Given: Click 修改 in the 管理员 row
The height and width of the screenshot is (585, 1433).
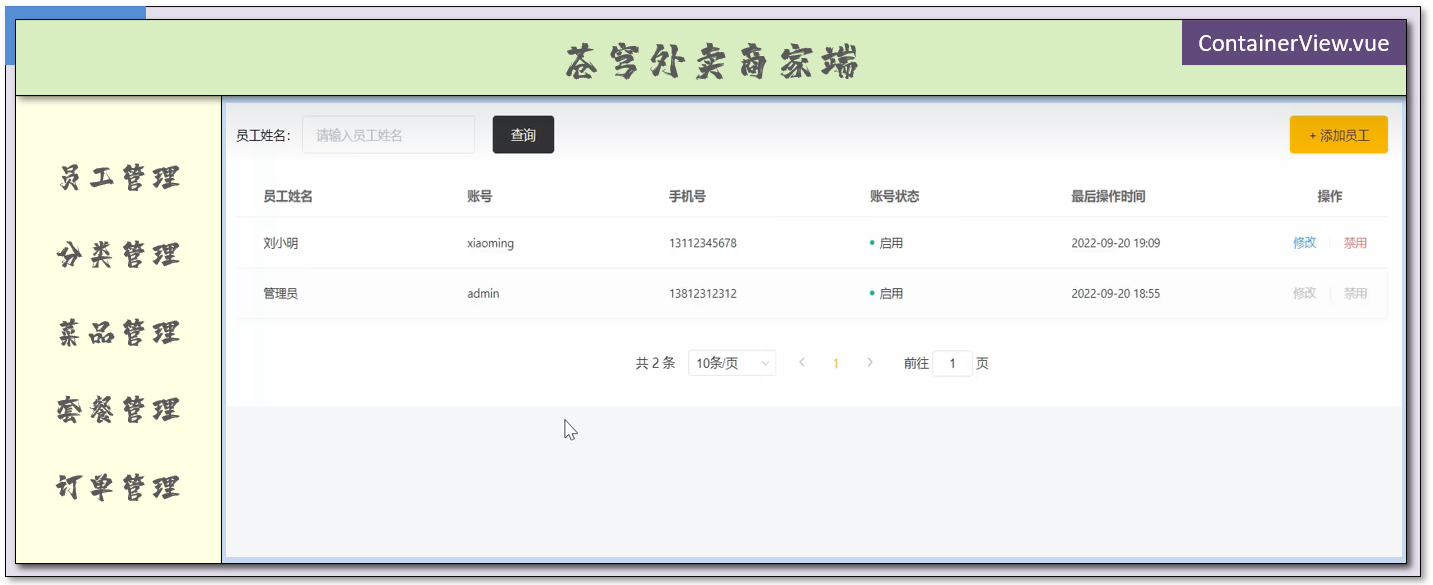Looking at the screenshot, I should 1304,294.
